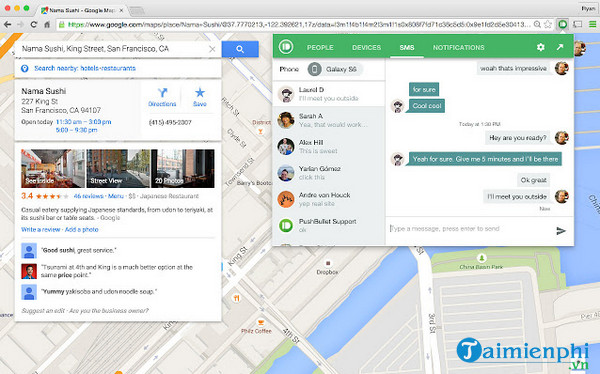Open Pushbullet settings gear
The image size is (600, 374).
coord(540,47)
